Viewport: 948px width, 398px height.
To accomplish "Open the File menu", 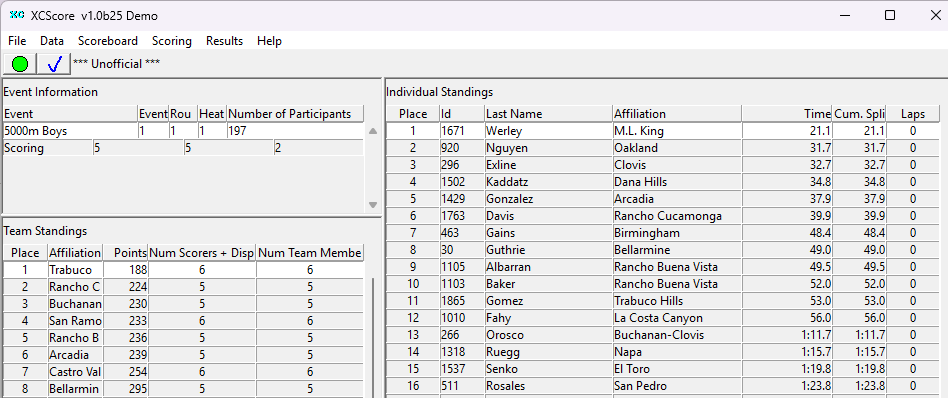I will (17, 41).
